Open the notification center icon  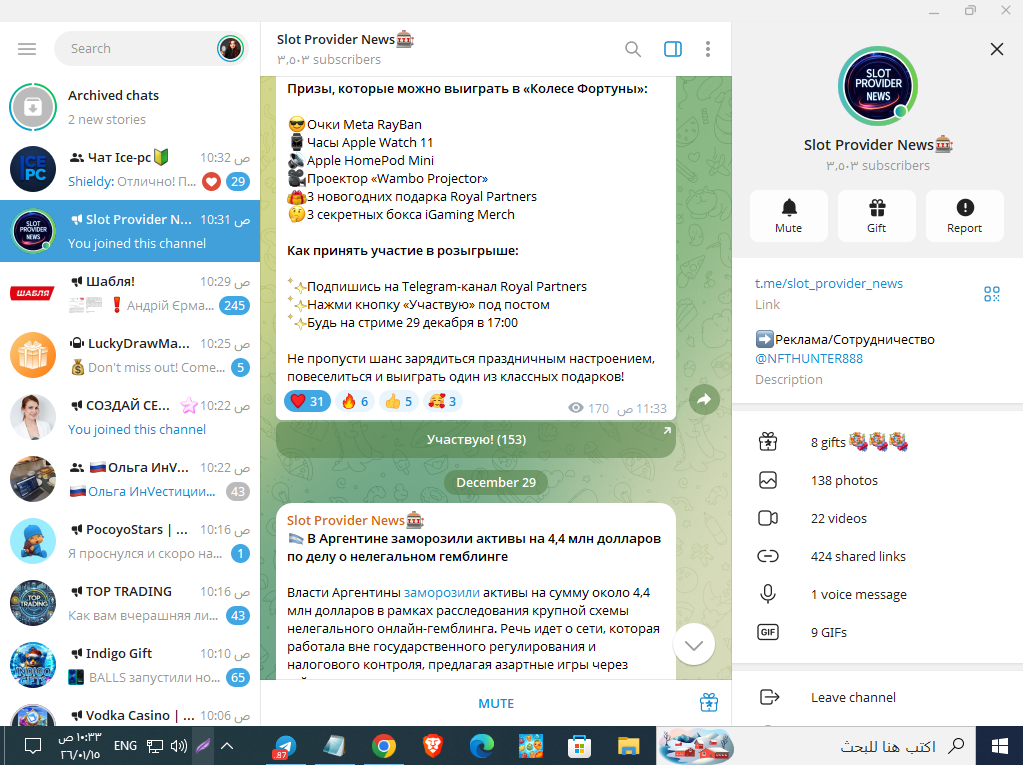pos(33,745)
